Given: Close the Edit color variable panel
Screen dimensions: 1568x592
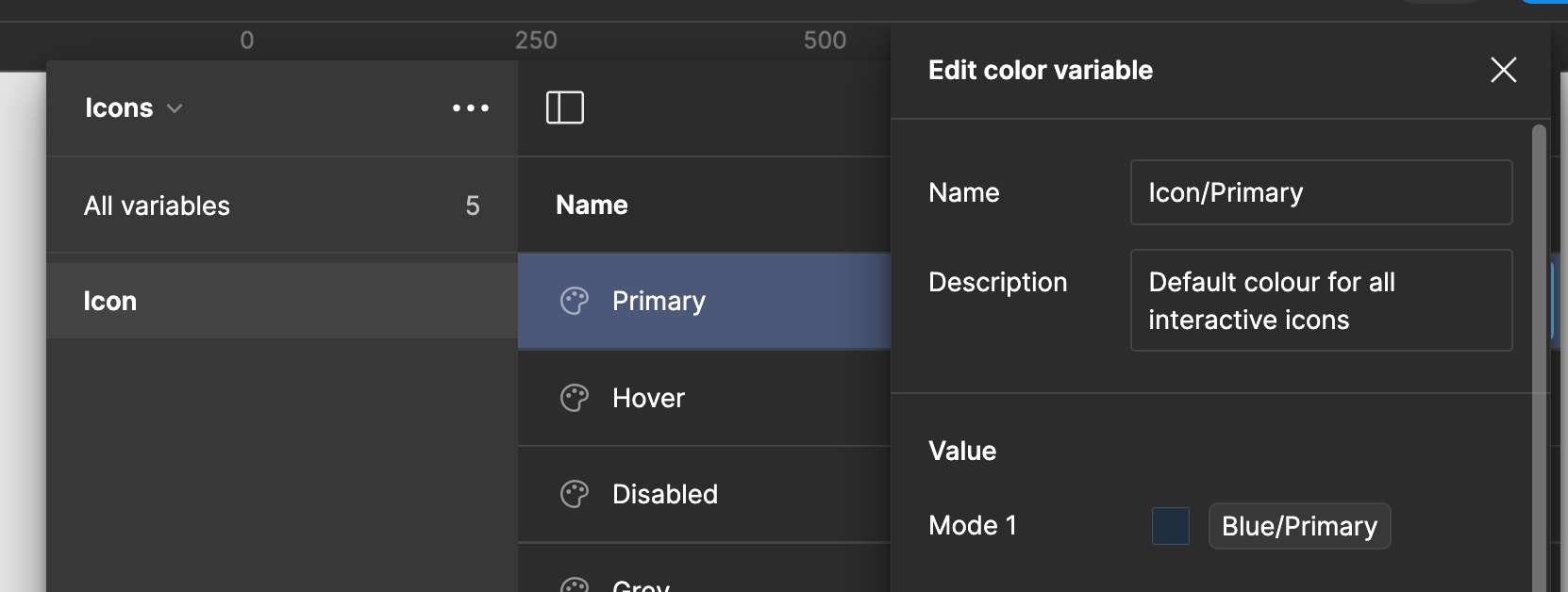Looking at the screenshot, I should pyautogui.click(x=1503, y=70).
